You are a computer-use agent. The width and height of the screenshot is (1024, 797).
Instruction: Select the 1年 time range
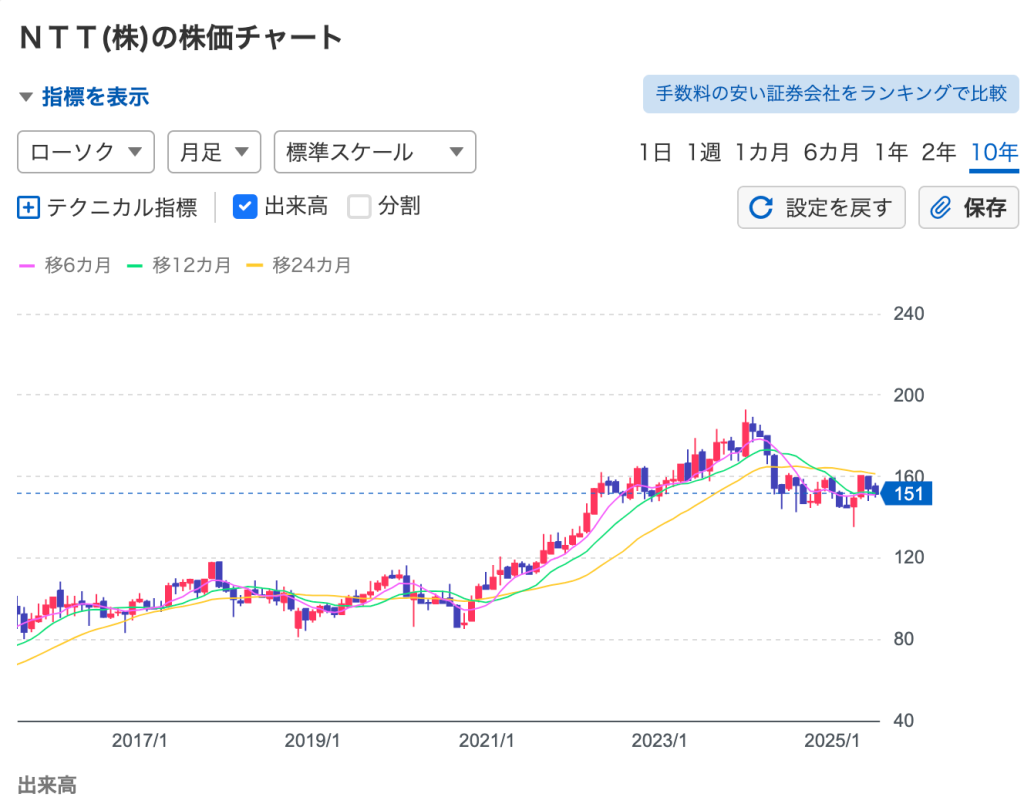[891, 152]
